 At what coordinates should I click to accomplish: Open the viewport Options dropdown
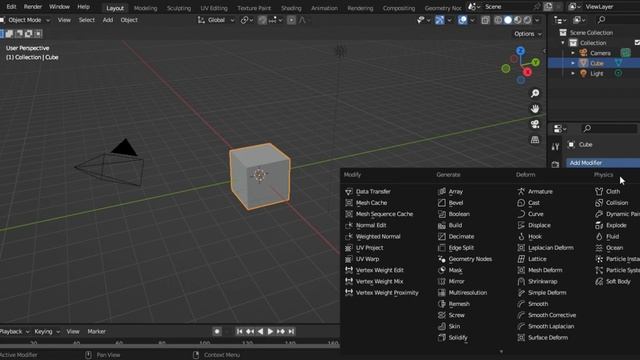coord(528,34)
